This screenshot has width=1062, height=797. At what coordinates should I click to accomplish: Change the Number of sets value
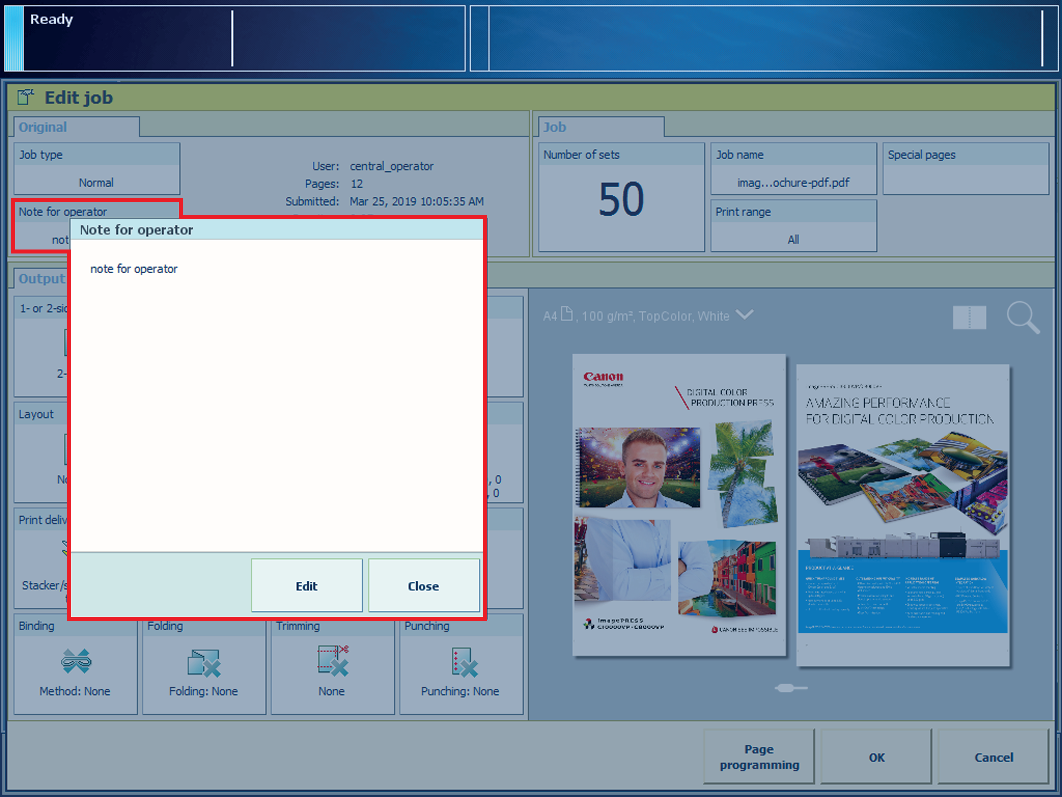click(x=621, y=198)
